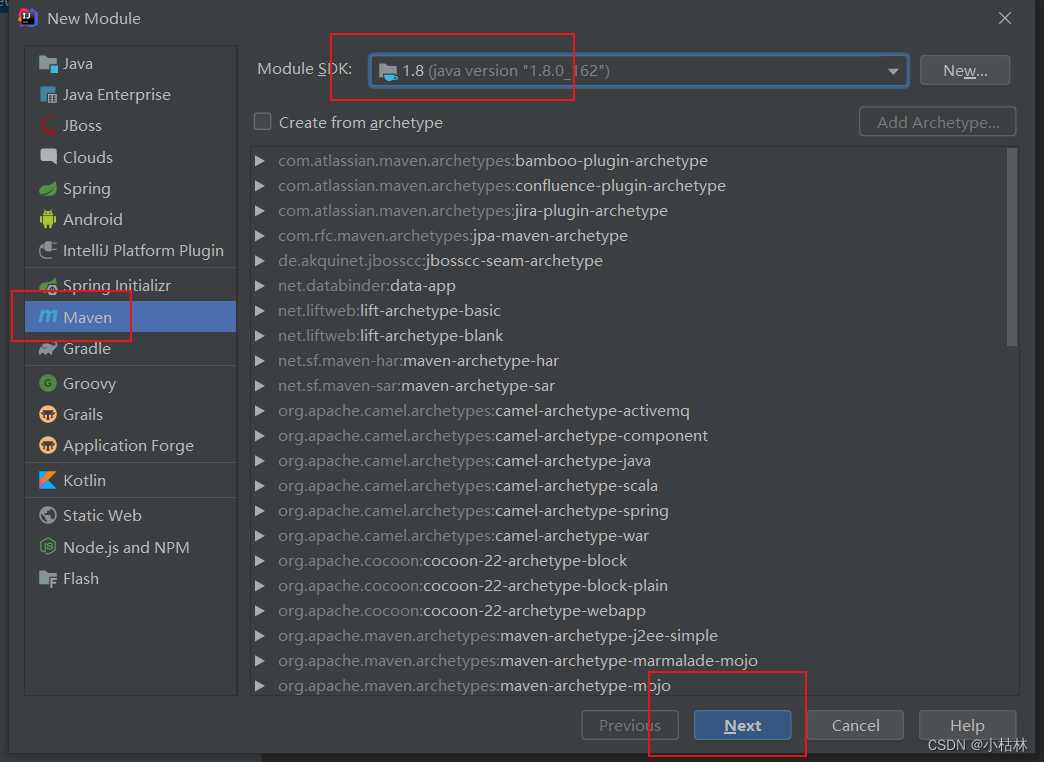This screenshot has width=1044, height=762.
Task: Expand the lift-archetype-blank node
Action: 260,336
